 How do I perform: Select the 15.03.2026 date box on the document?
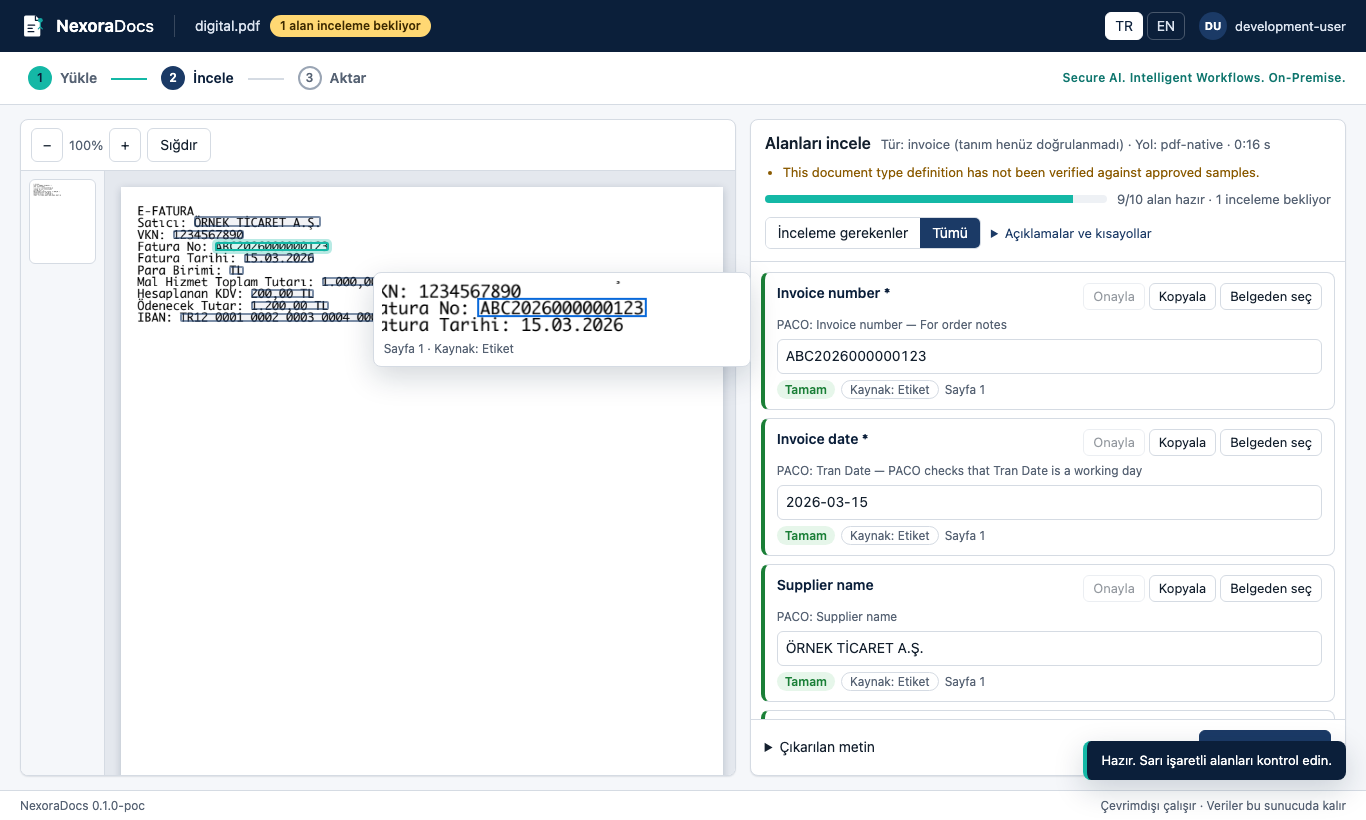point(279,258)
